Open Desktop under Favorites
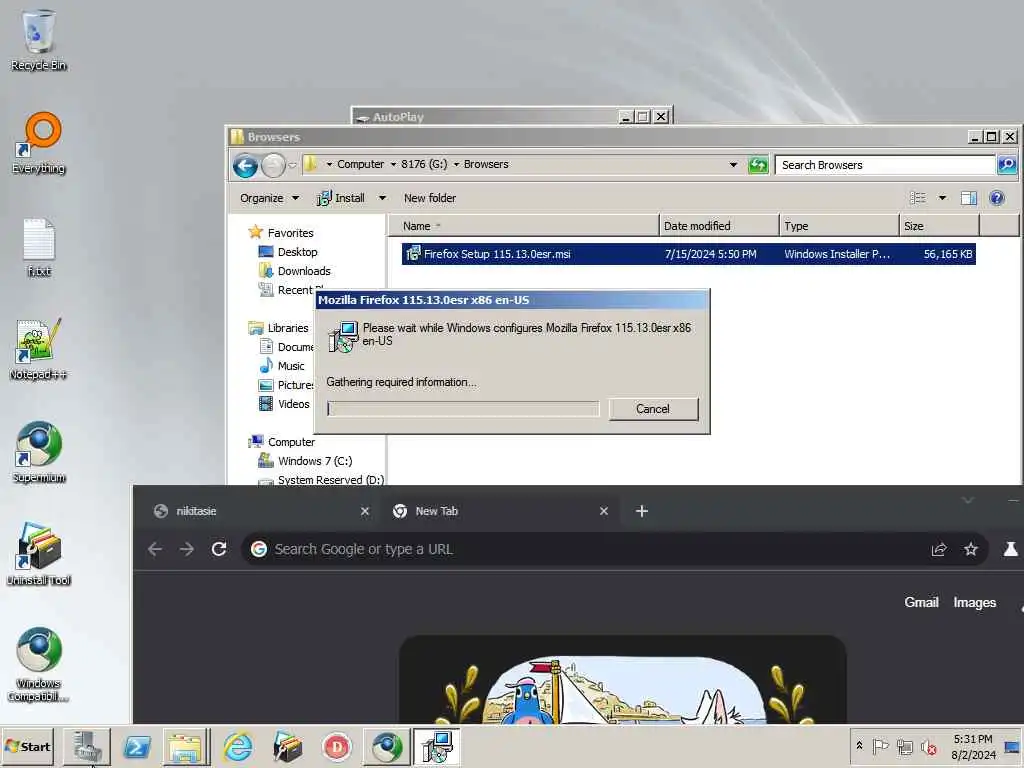Viewport: 1024px width, 768px height. pos(288,252)
